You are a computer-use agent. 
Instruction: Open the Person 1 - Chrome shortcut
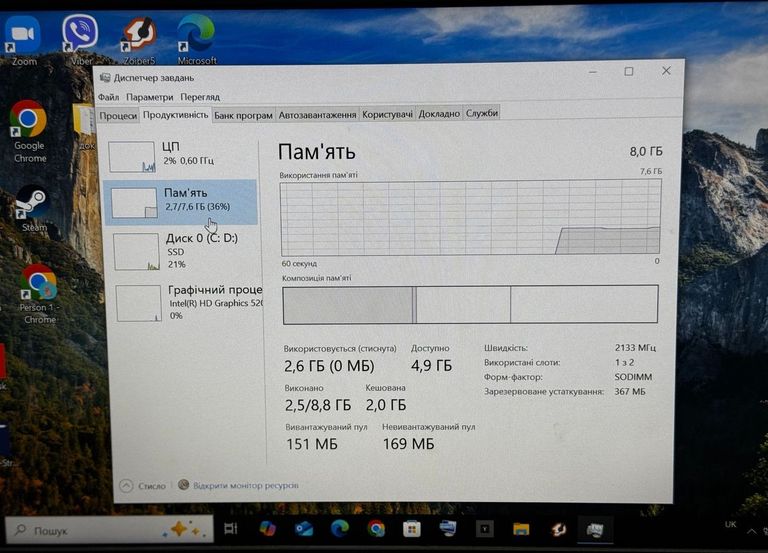39,293
